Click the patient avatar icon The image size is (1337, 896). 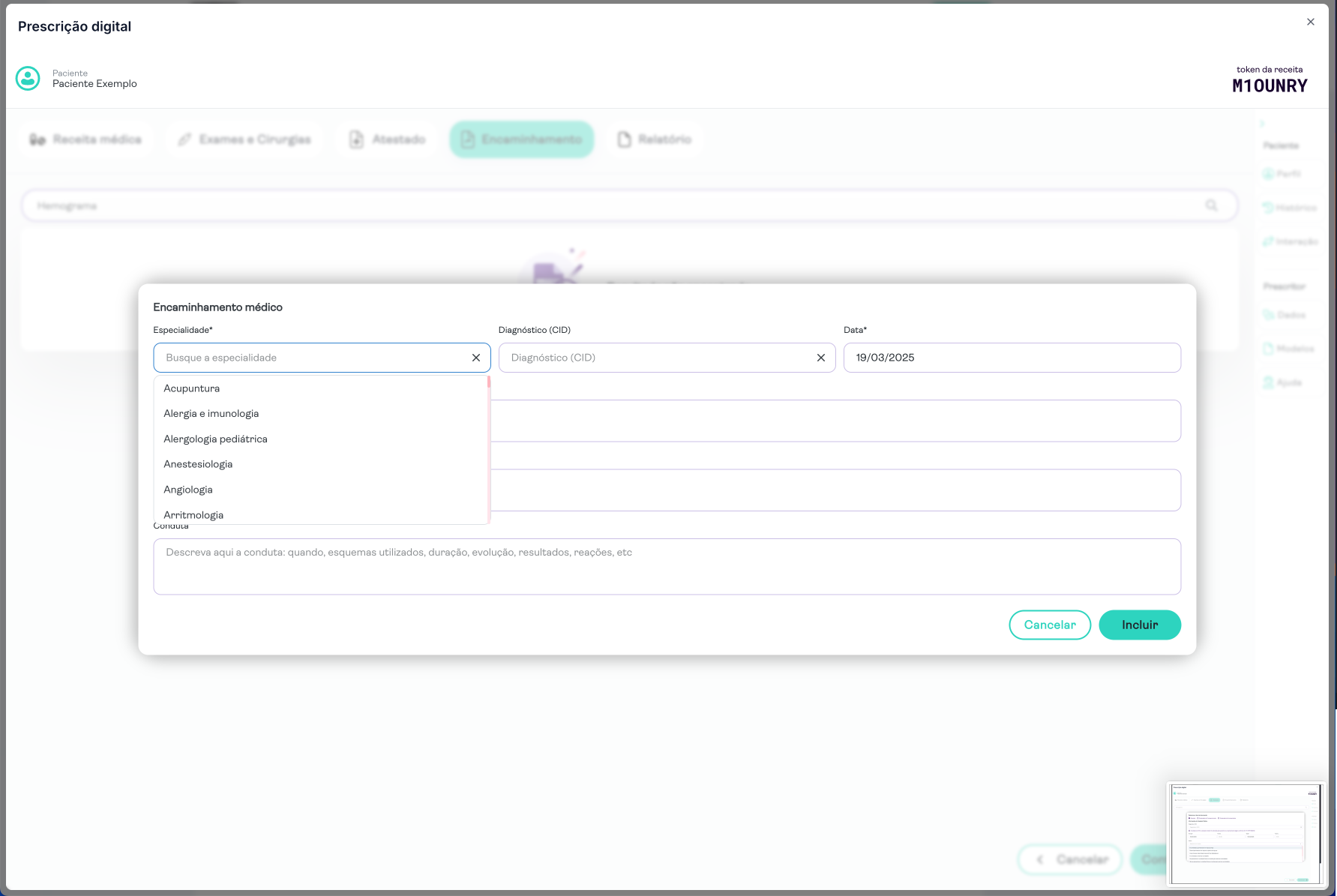tap(28, 79)
